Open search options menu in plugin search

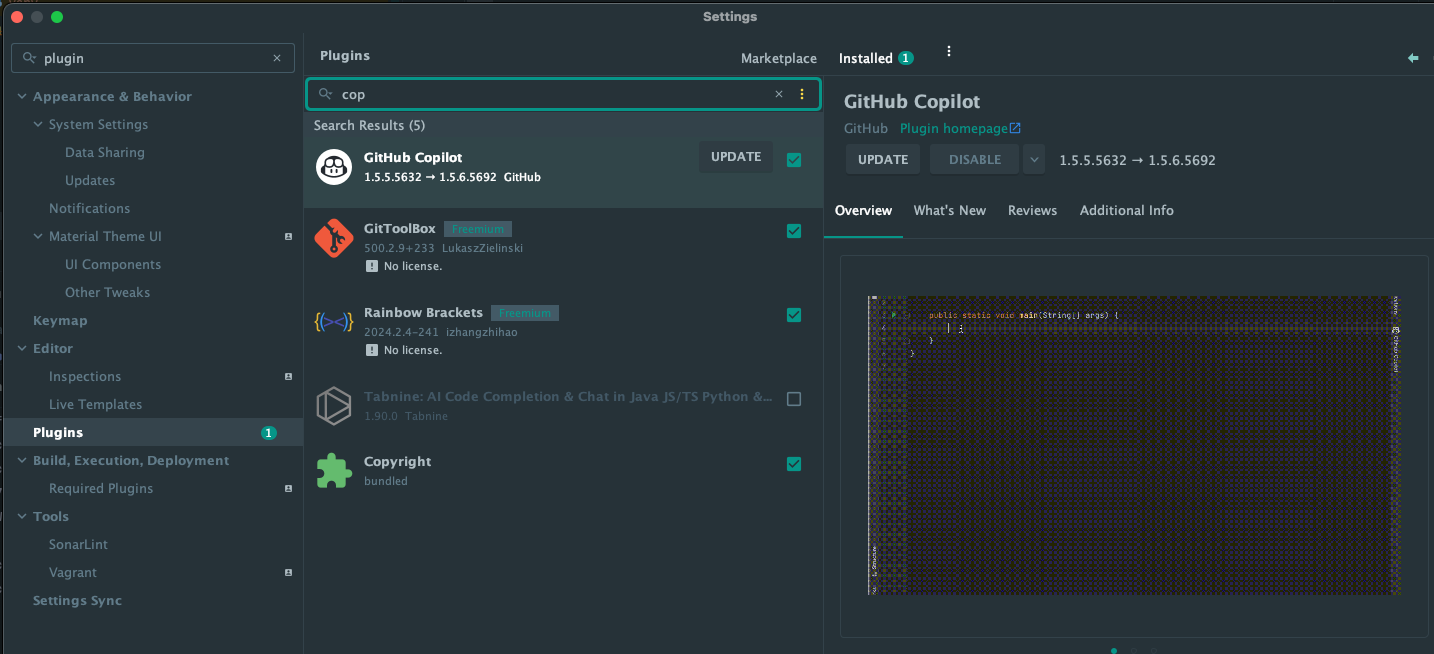(801, 94)
